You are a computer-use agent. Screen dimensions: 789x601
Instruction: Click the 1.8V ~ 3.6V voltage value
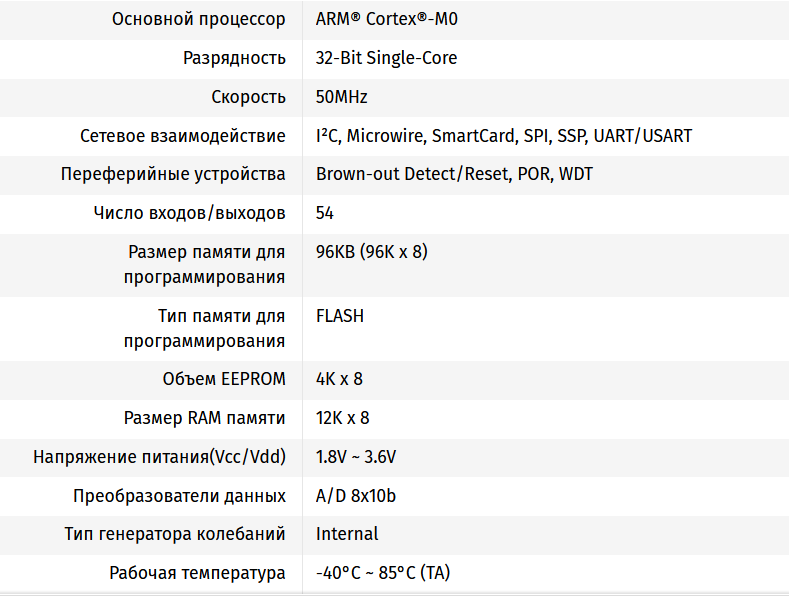(x=356, y=457)
